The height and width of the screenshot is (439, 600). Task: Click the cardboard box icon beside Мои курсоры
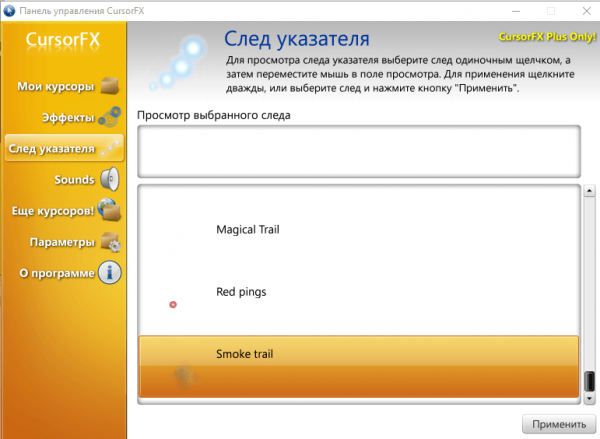pyautogui.click(x=110, y=85)
